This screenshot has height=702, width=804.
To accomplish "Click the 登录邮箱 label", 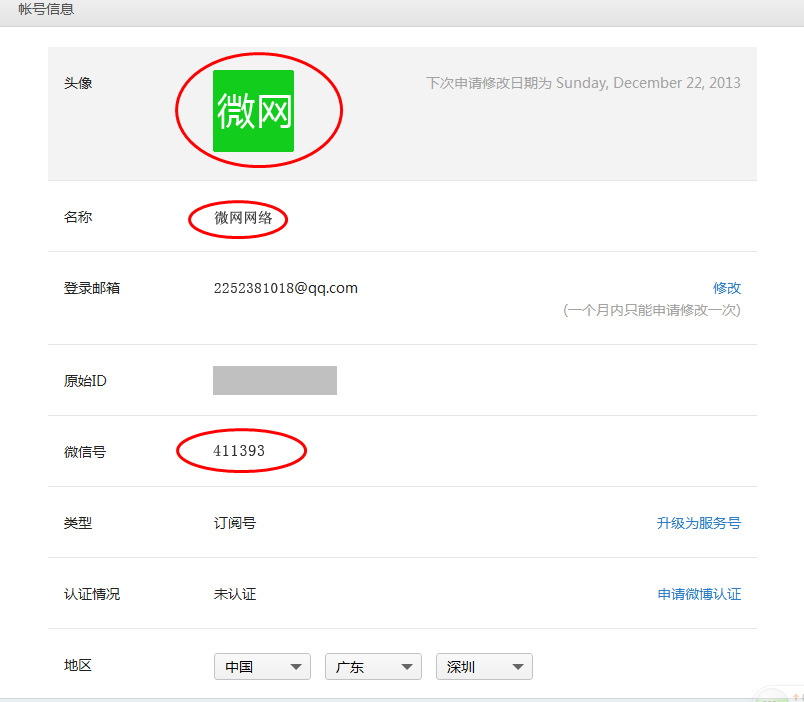I will [x=92, y=288].
